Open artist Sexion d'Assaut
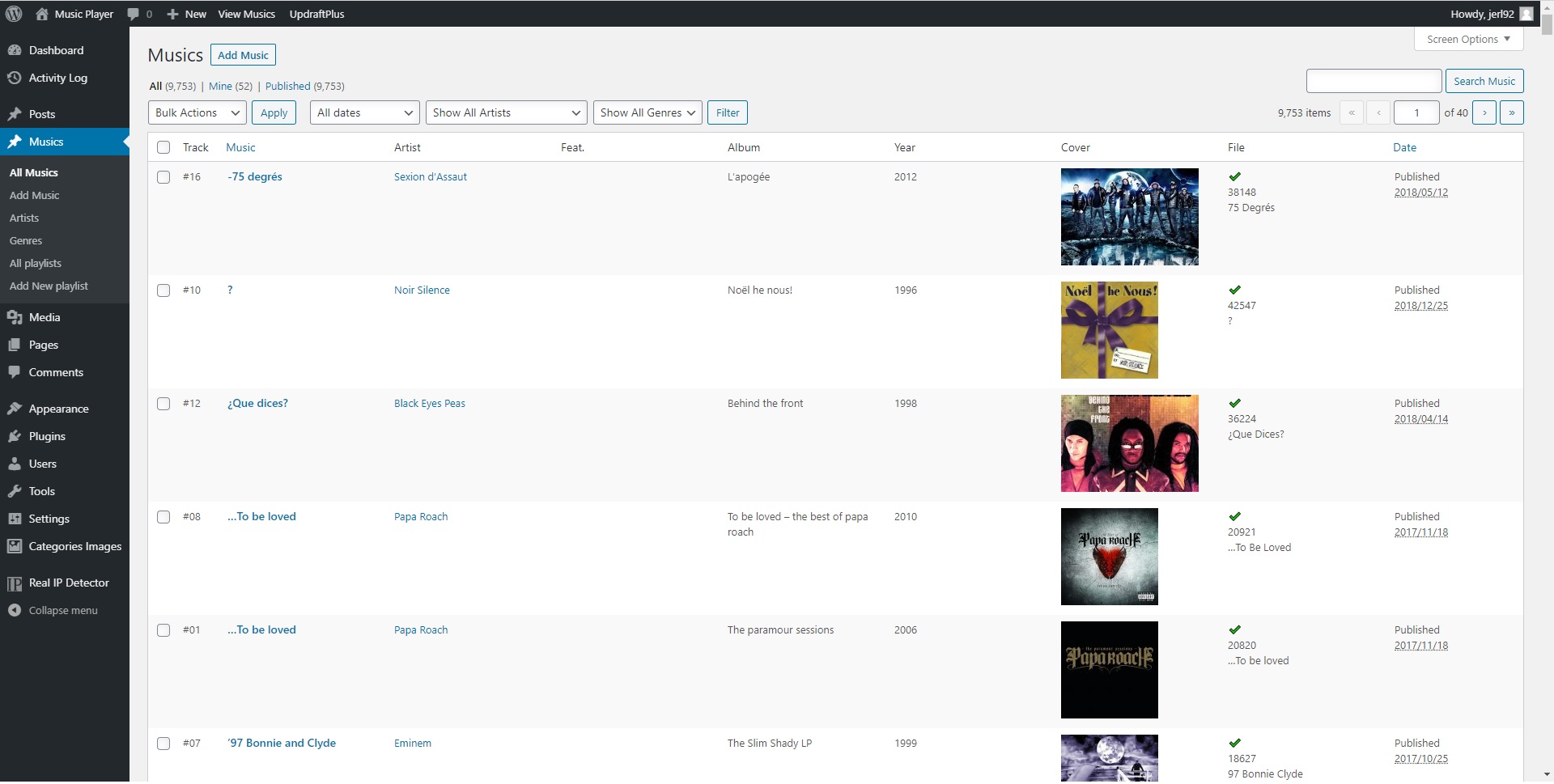The width and height of the screenshot is (1554, 784). click(x=431, y=176)
